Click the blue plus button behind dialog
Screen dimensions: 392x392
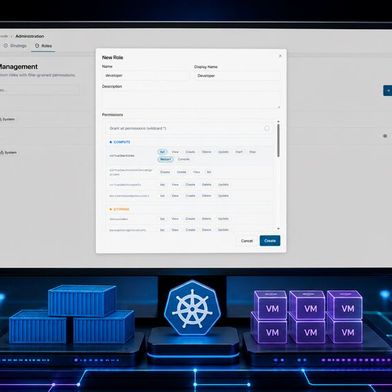click(x=388, y=91)
